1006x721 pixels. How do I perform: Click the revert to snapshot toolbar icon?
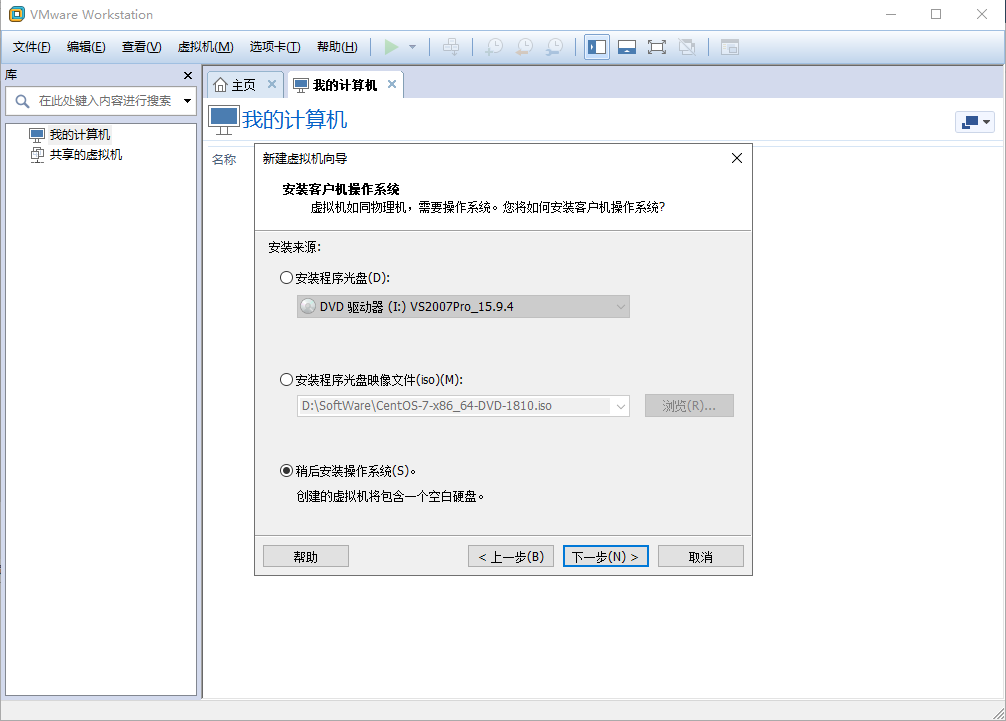click(524, 47)
